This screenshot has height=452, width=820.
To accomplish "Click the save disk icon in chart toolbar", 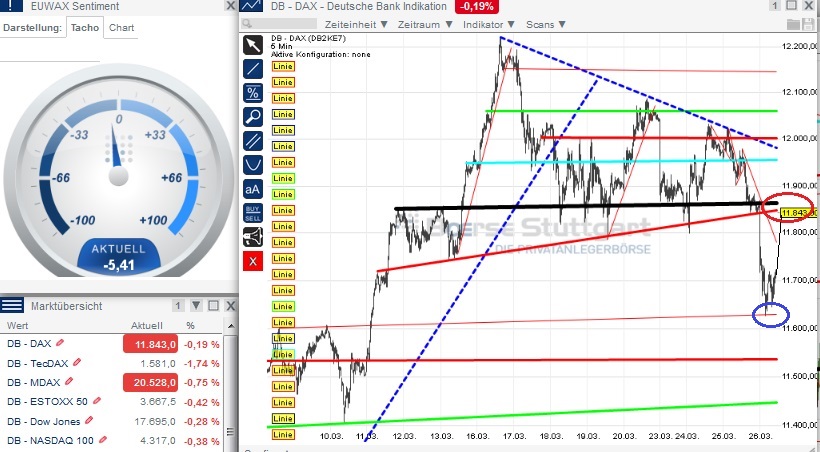I will (x=808, y=24).
